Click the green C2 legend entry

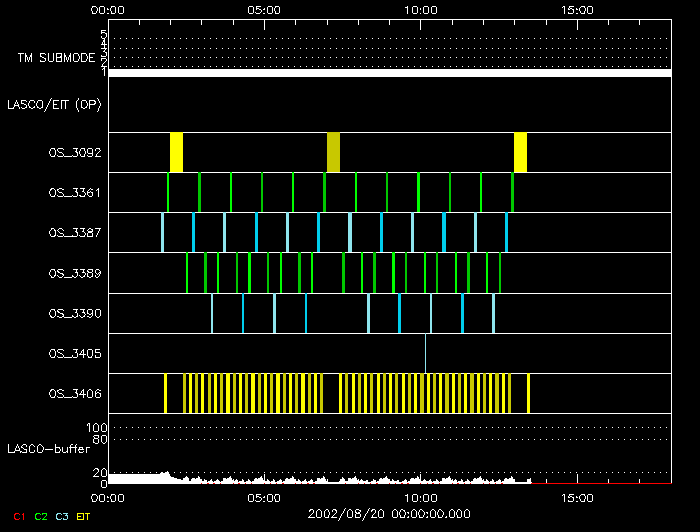coord(40,516)
